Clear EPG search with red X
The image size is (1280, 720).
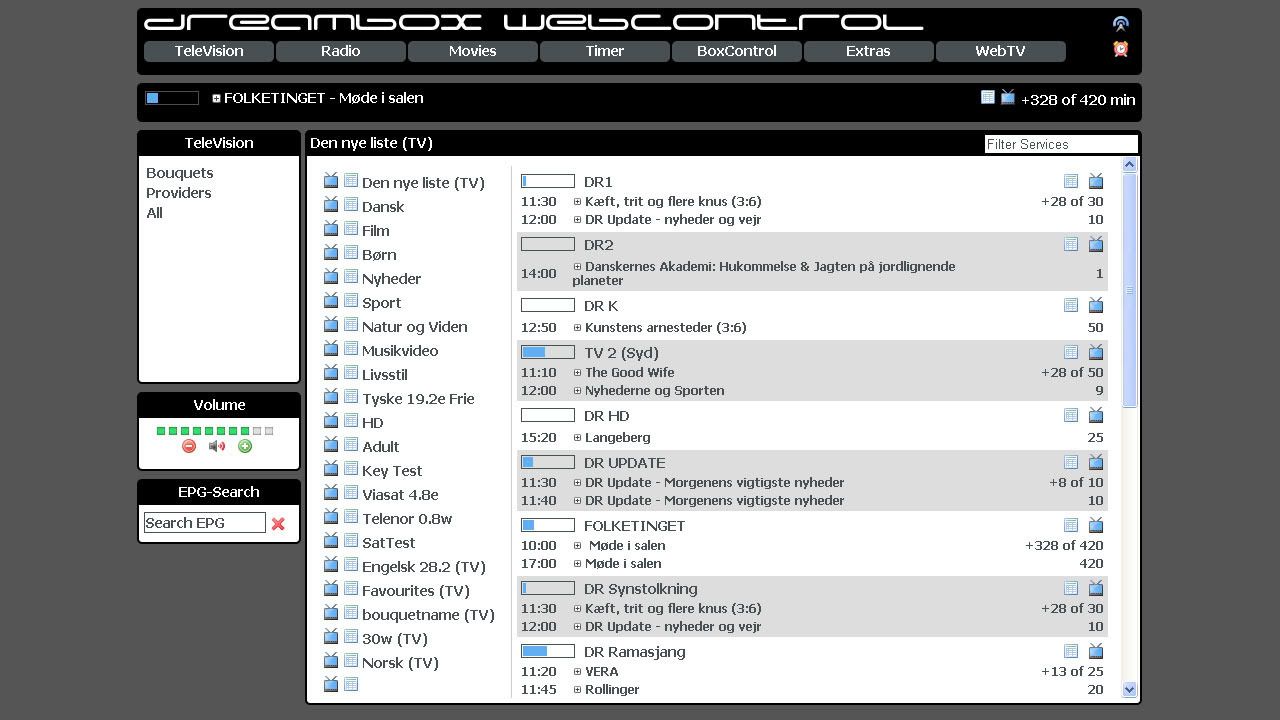[278, 523]
